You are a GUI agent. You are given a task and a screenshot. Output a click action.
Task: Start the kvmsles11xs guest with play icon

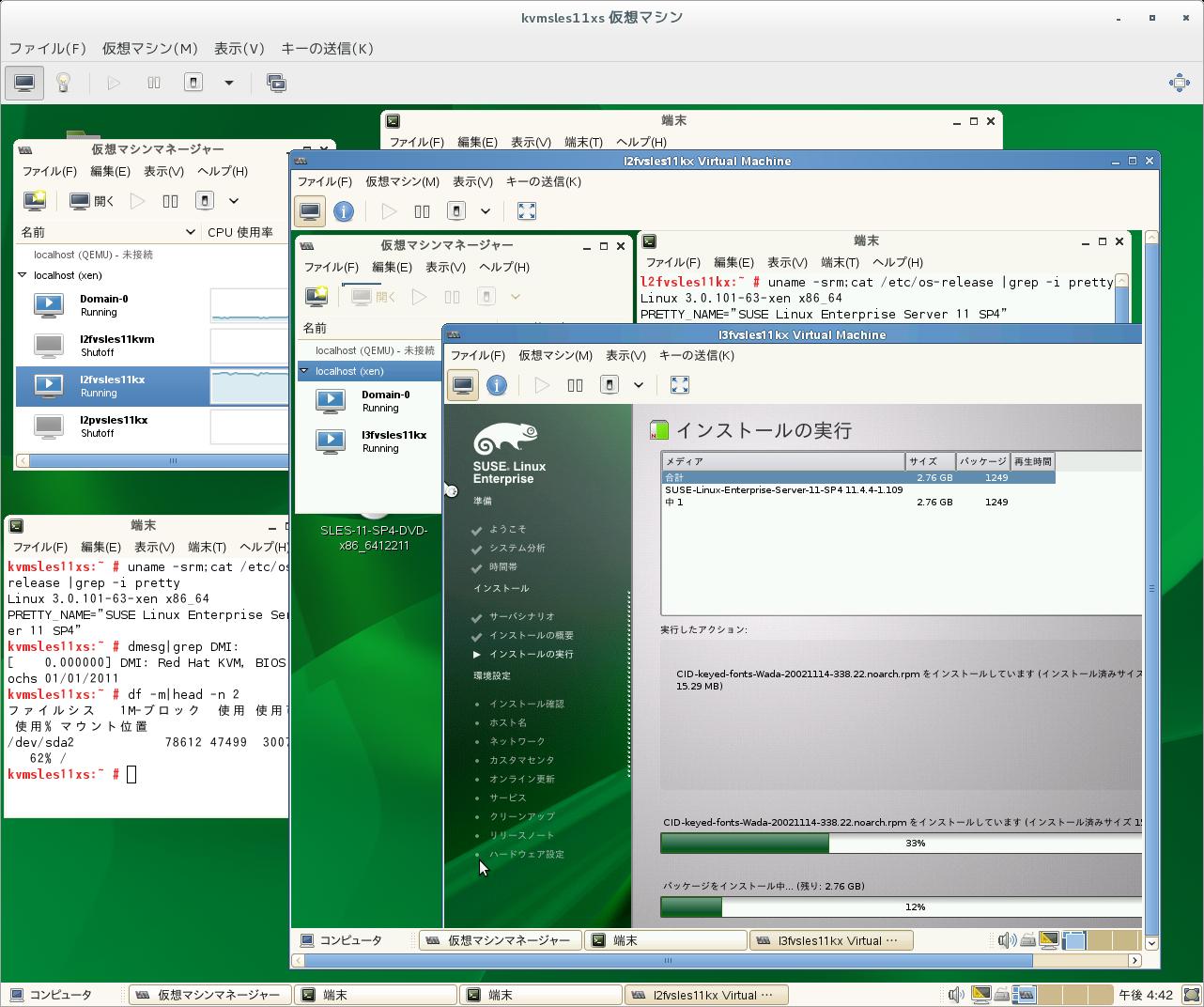[x=114, y=83]
